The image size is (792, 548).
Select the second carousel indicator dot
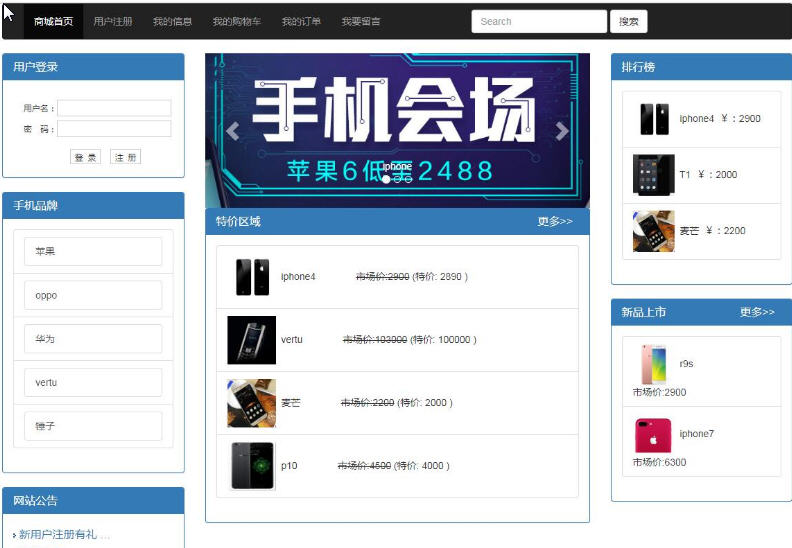pyautogui.click(x=398, y=179)
